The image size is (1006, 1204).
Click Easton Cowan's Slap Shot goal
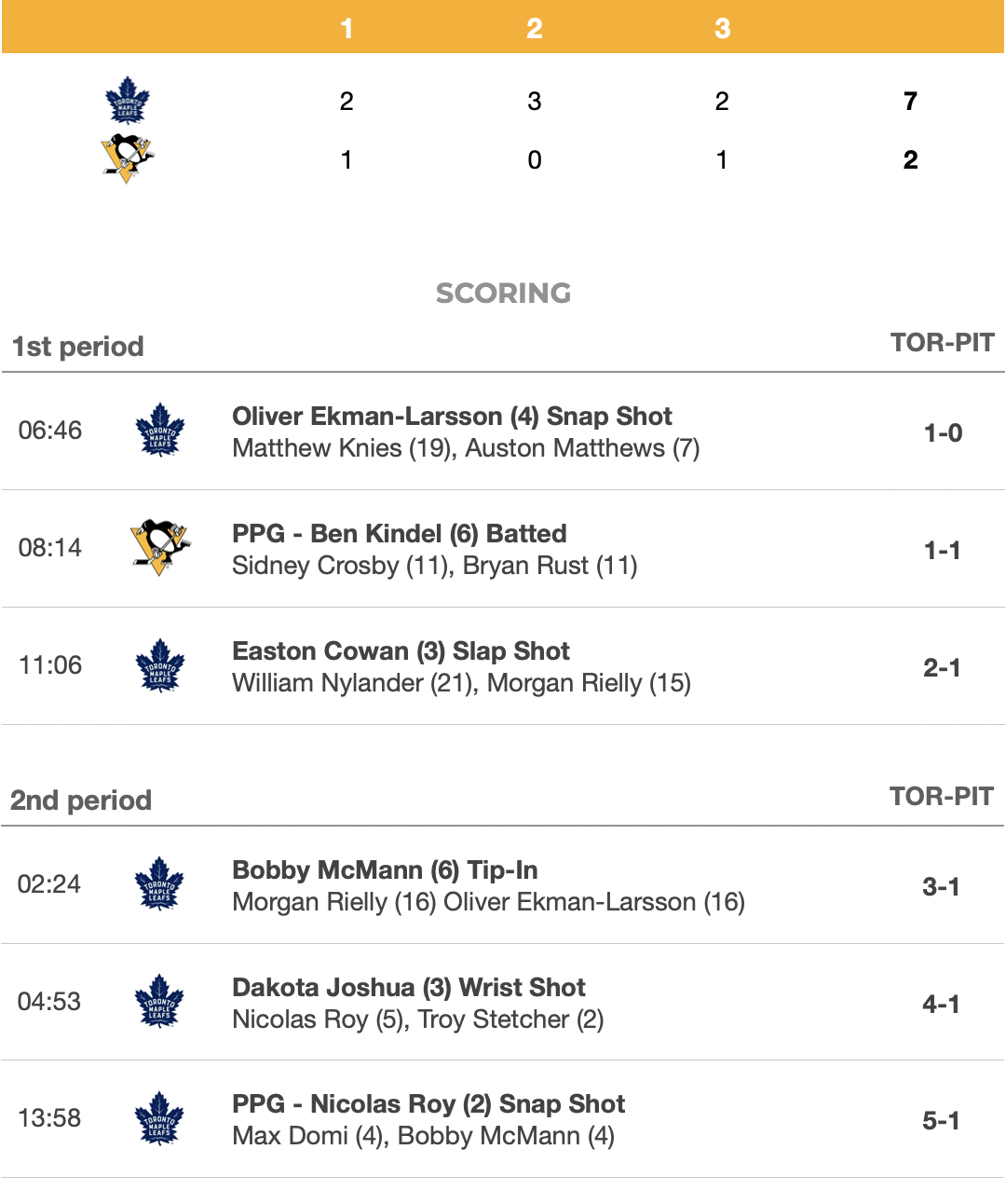(x=401, y=651)
